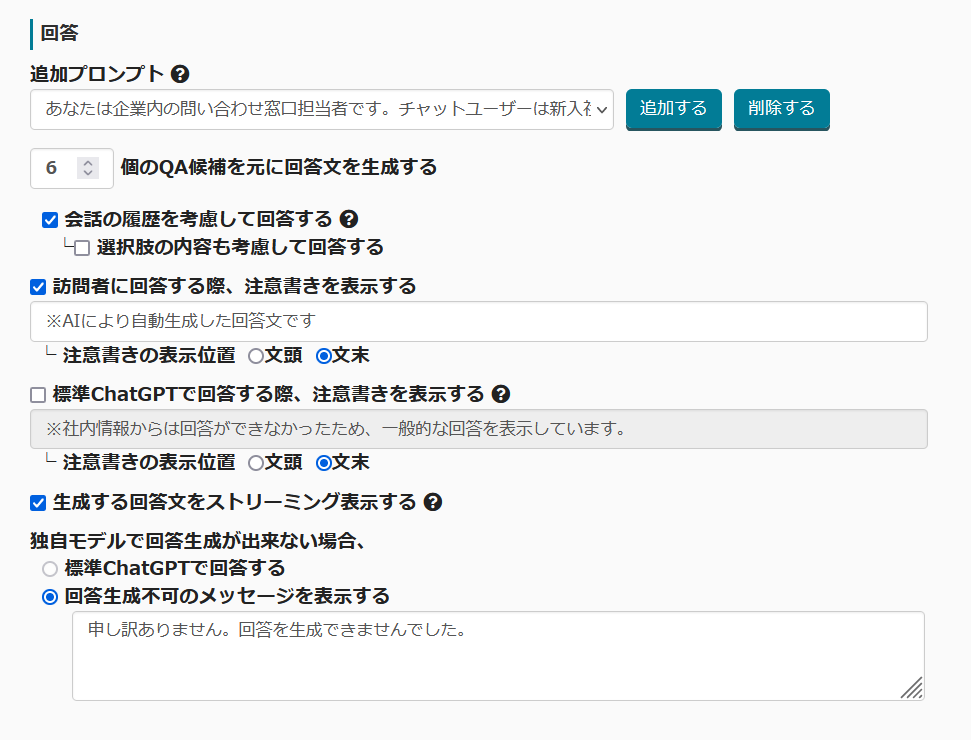Click the 申し訳ありません message textarea
This screenshot has height=740, width=971.
497,656
